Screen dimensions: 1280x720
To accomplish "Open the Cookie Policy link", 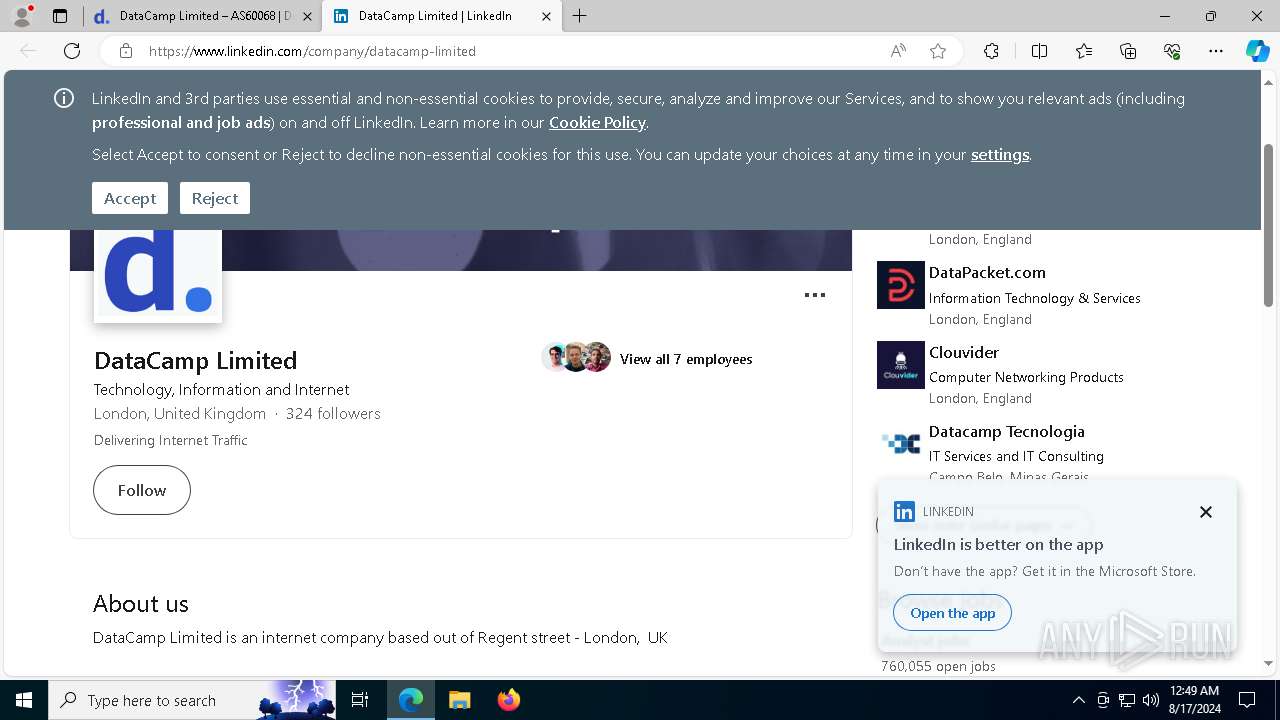I will (597, 122).
